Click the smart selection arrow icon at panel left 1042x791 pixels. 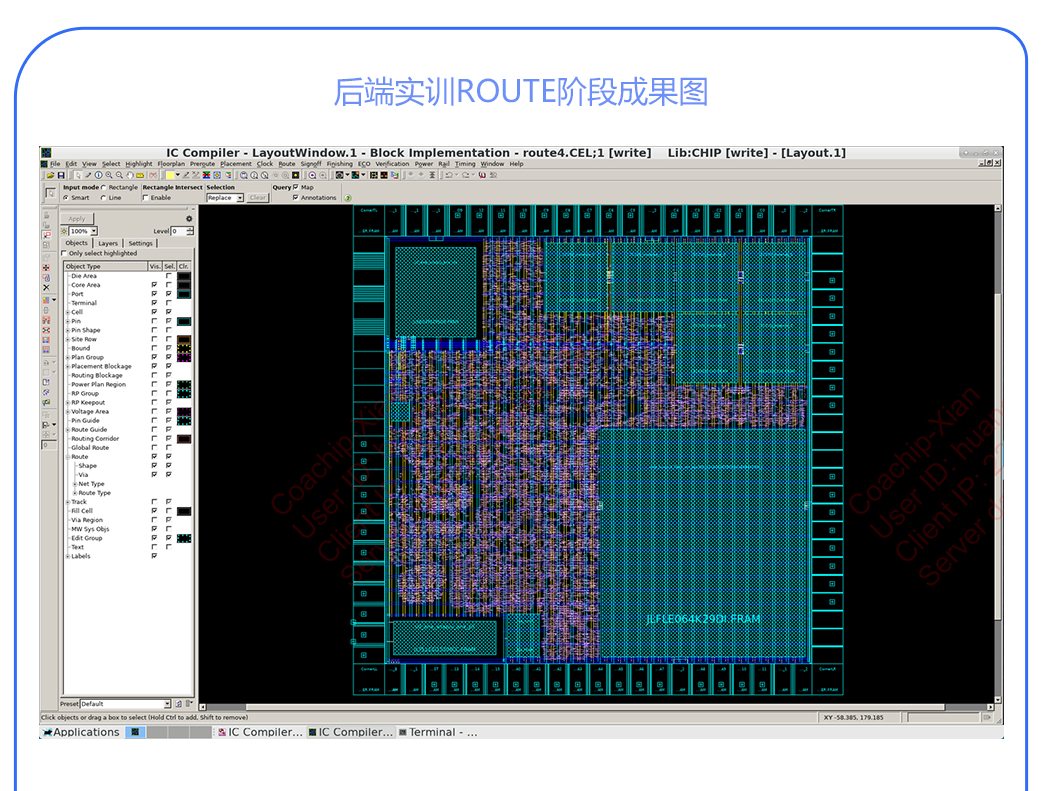point(51,193)
